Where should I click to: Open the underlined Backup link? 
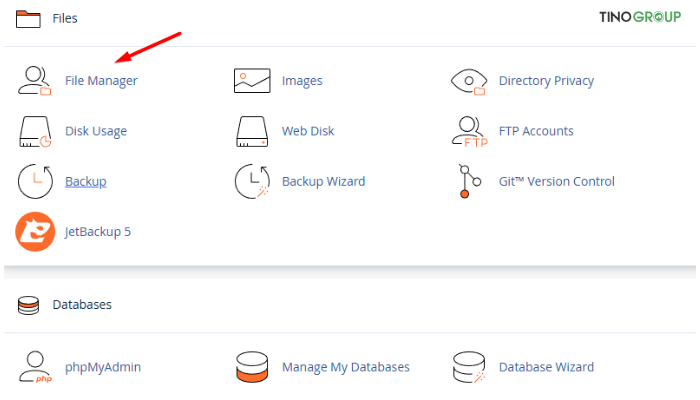coord(86,182)
